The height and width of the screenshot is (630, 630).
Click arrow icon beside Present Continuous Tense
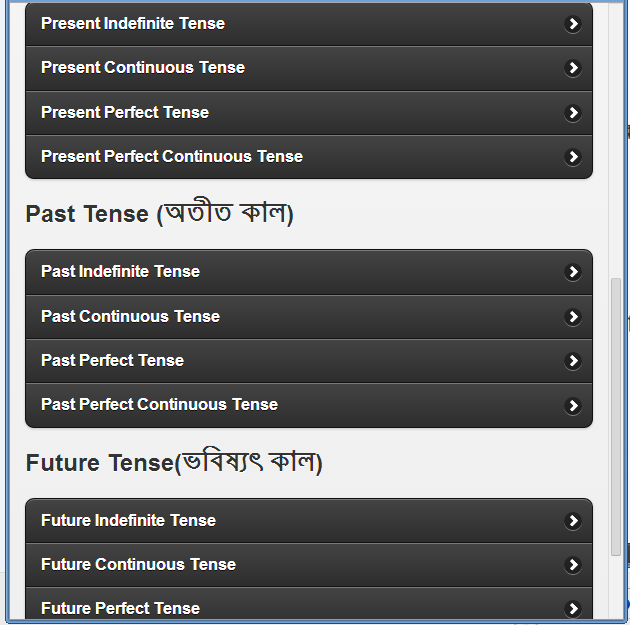click(x=573, y=68)
